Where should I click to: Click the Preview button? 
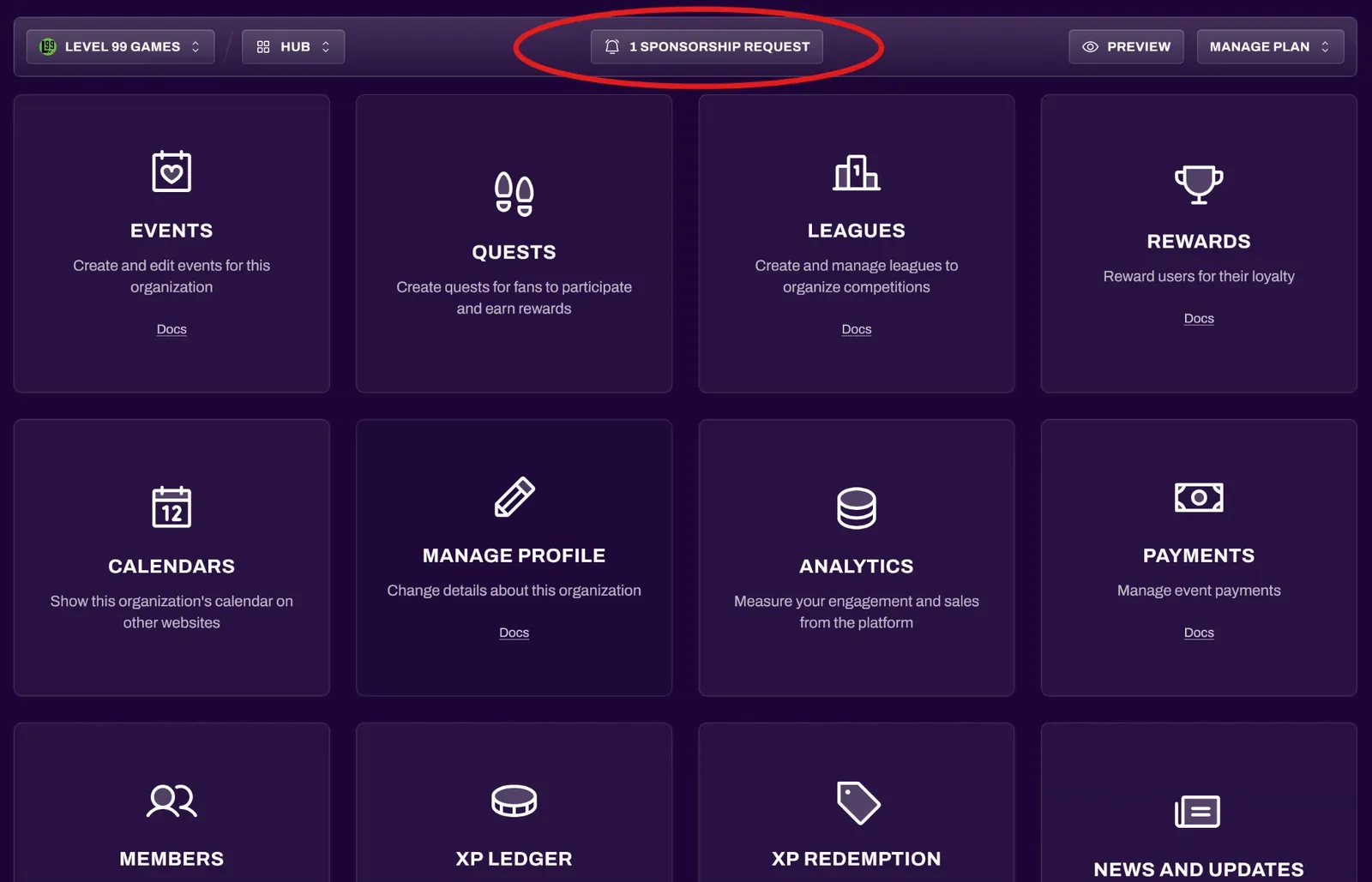[1126, 46]
